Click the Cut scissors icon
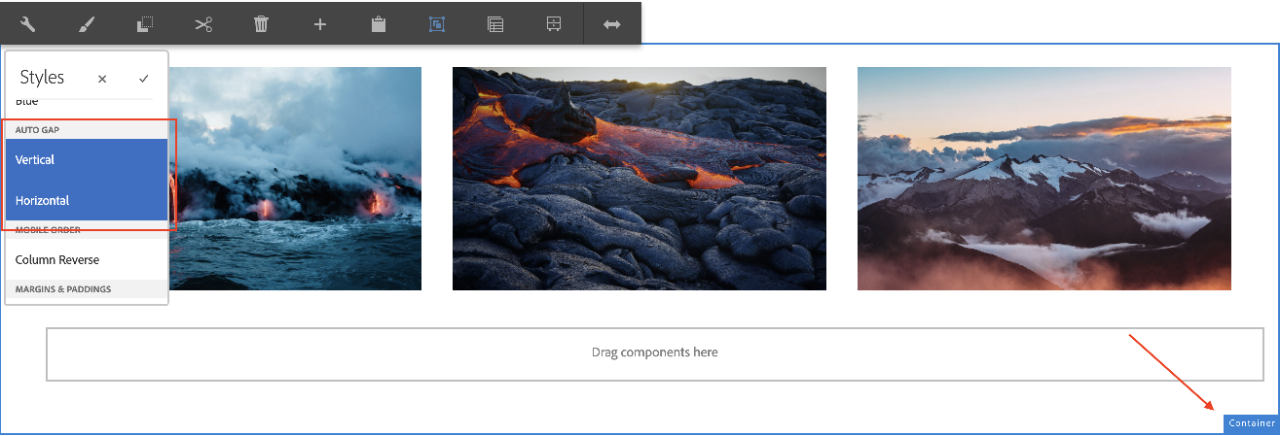Image resolution: width=1280 pixels, height=436 pixels. click(x=203, y=24)
